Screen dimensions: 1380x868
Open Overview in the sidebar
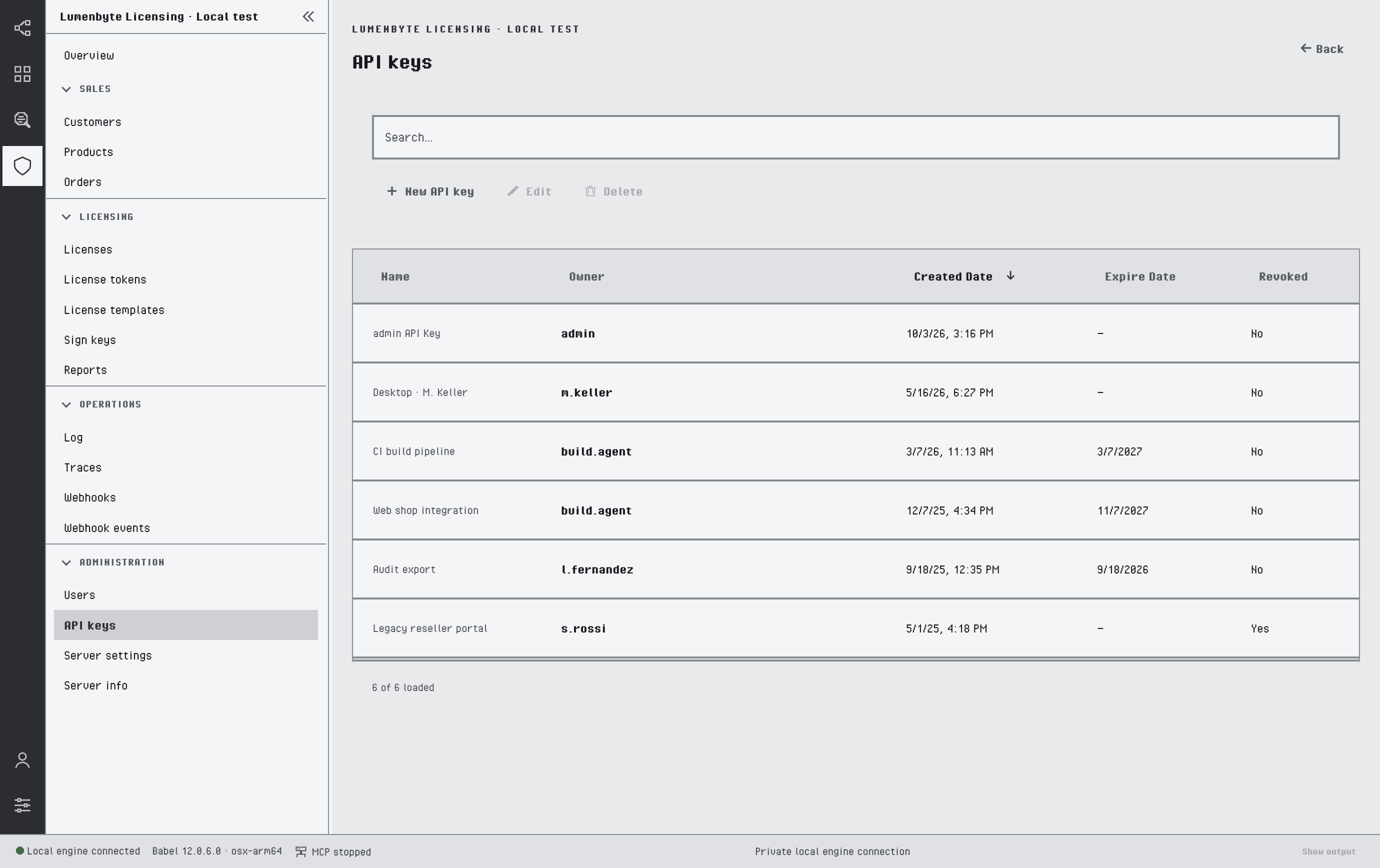89,55
